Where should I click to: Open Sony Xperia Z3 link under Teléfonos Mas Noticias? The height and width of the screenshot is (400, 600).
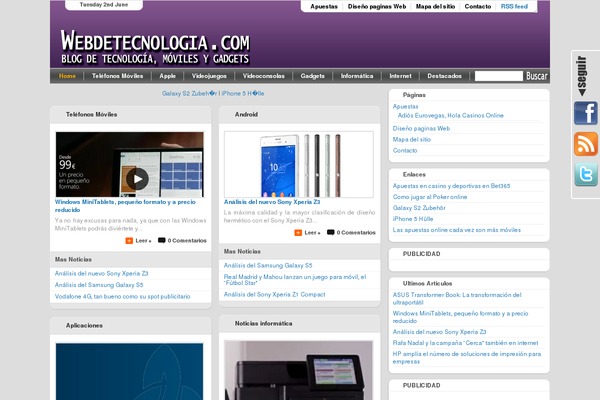pyautogui.click(x=101, y=273)
